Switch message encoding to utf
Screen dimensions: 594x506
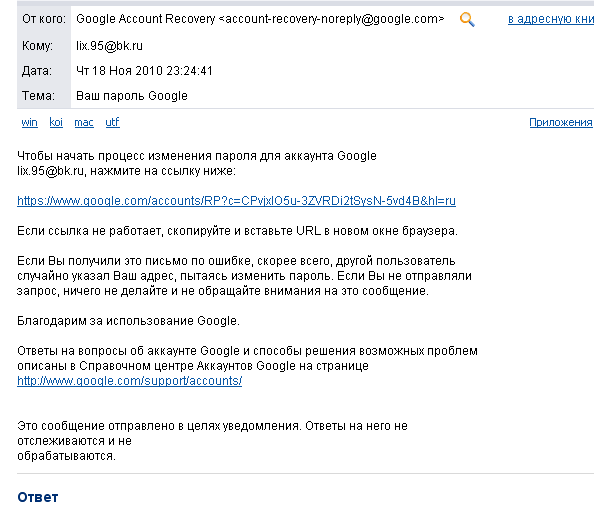(x=113, y=122)
